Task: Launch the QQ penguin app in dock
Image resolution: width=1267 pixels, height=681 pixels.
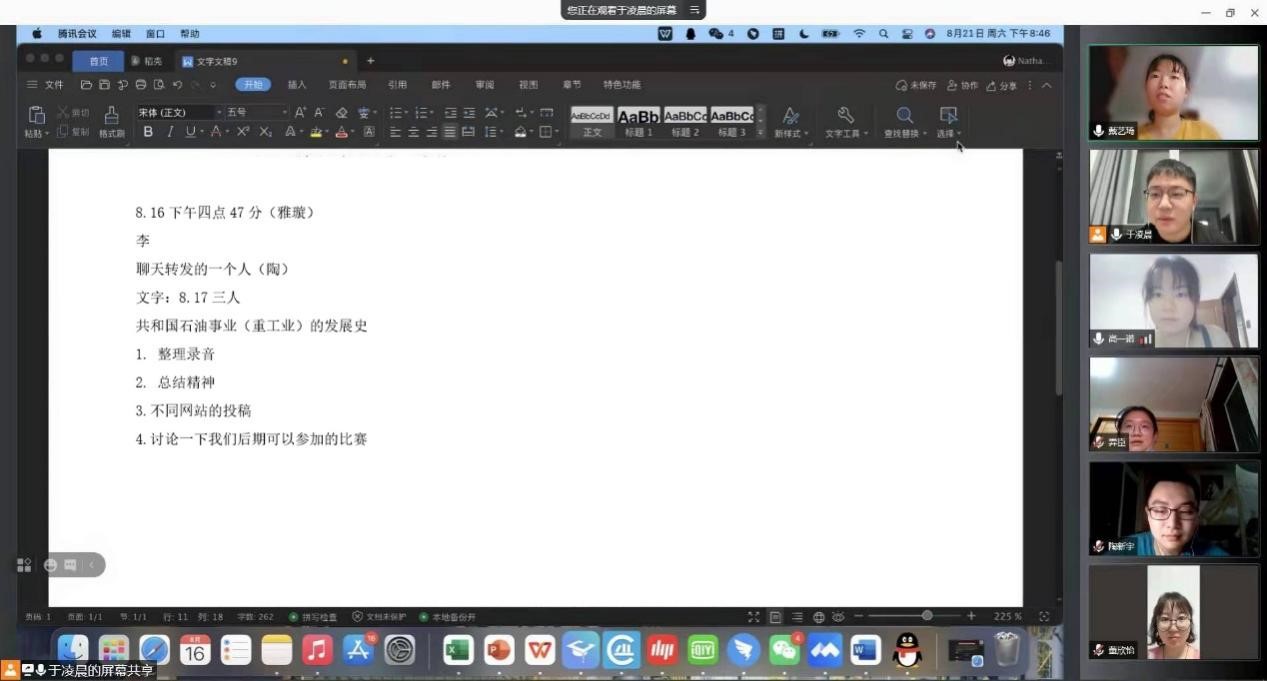Action: point(907,651)
